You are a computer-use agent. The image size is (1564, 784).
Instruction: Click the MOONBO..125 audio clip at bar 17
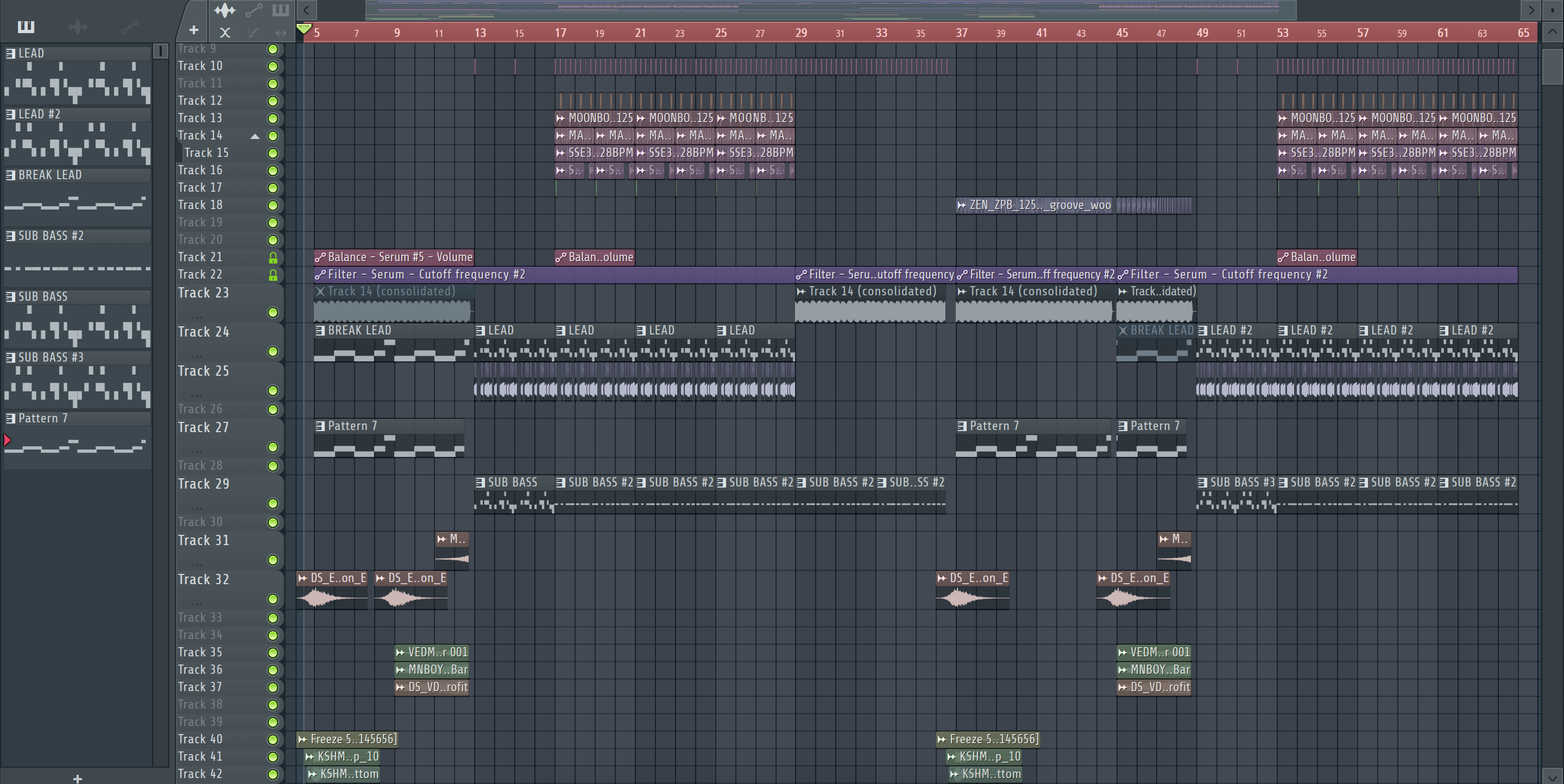(x=595, y=118)
